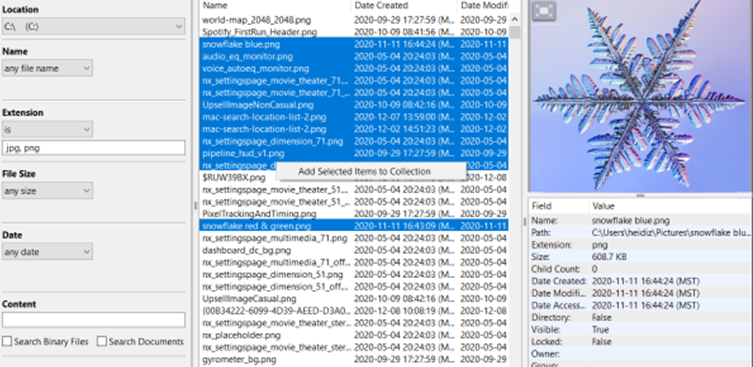The image size is (753, 367).
Task: Open the Location drive dropdown
Action: pos(94,27)
